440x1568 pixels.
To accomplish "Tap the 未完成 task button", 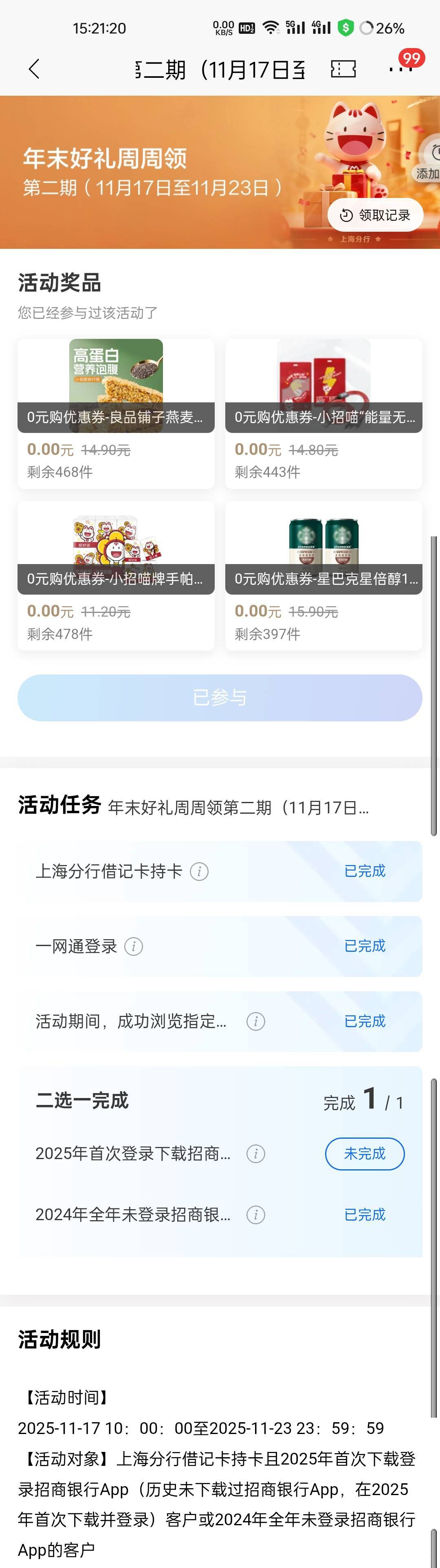I will (365, 1153).
